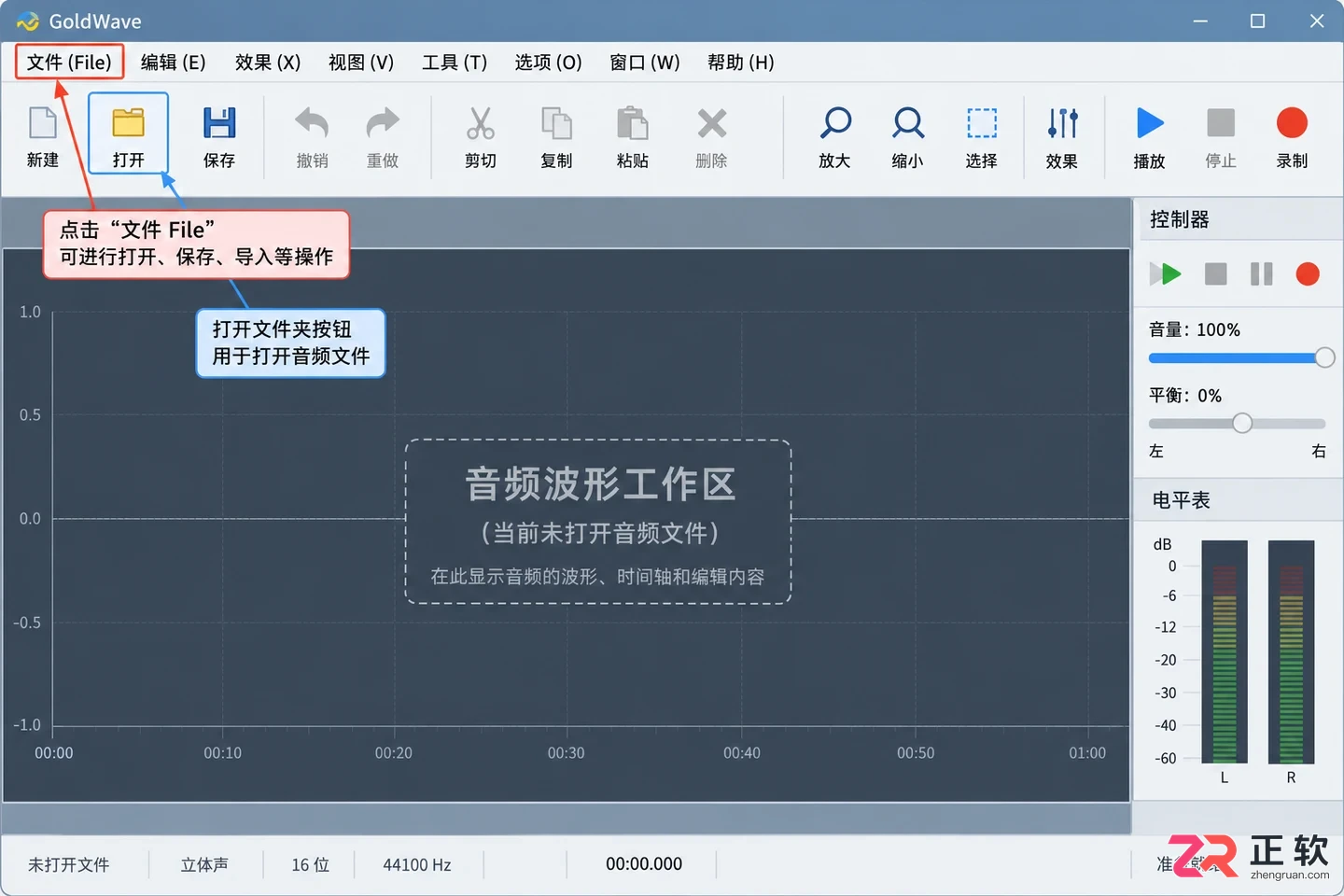This screenshot has width=1344, height=896.
Task: Open the 窗口 (W) menu
Action: [644, 63]
